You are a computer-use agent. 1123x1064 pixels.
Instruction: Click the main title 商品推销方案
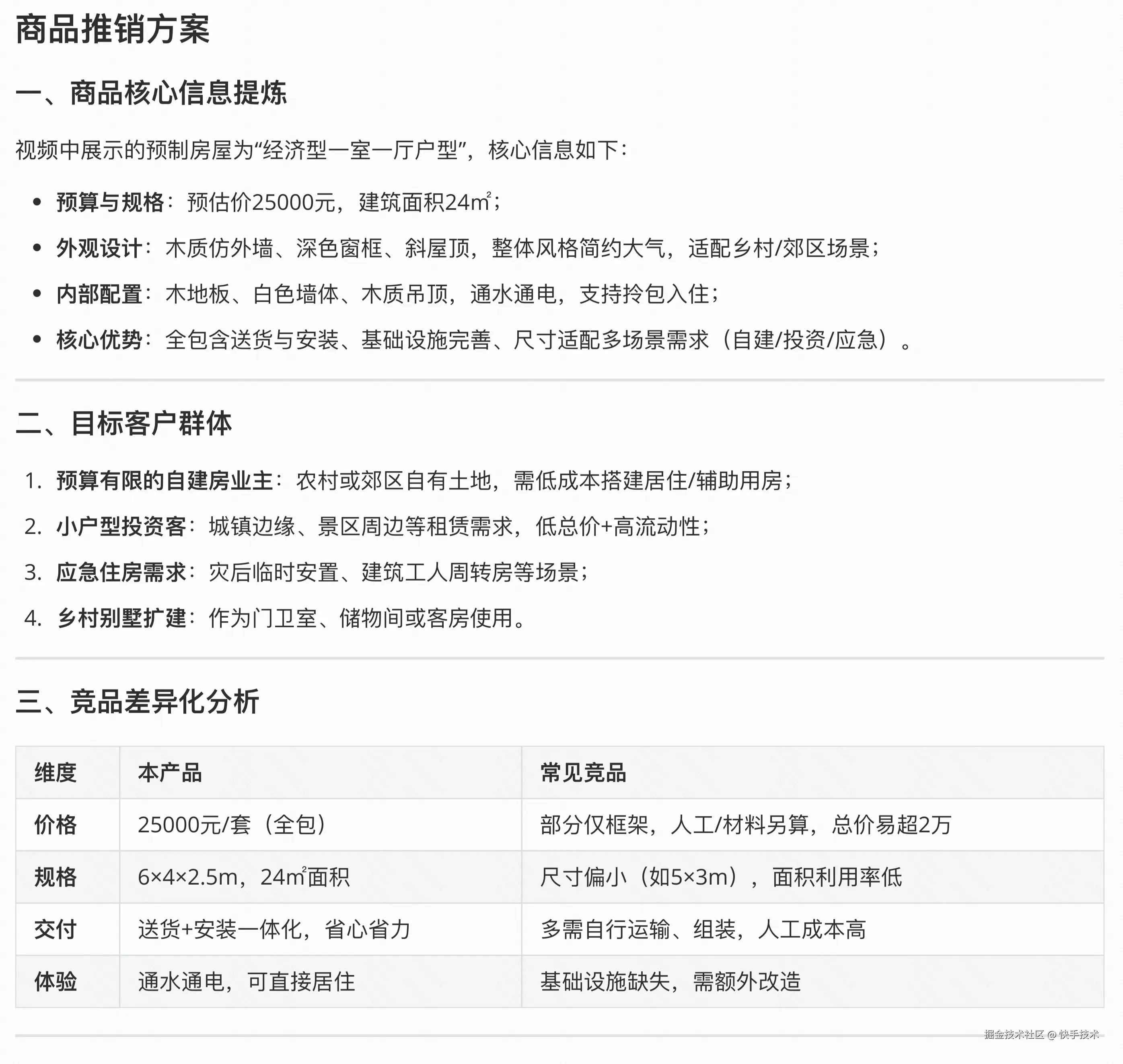[x=112, y=29]
